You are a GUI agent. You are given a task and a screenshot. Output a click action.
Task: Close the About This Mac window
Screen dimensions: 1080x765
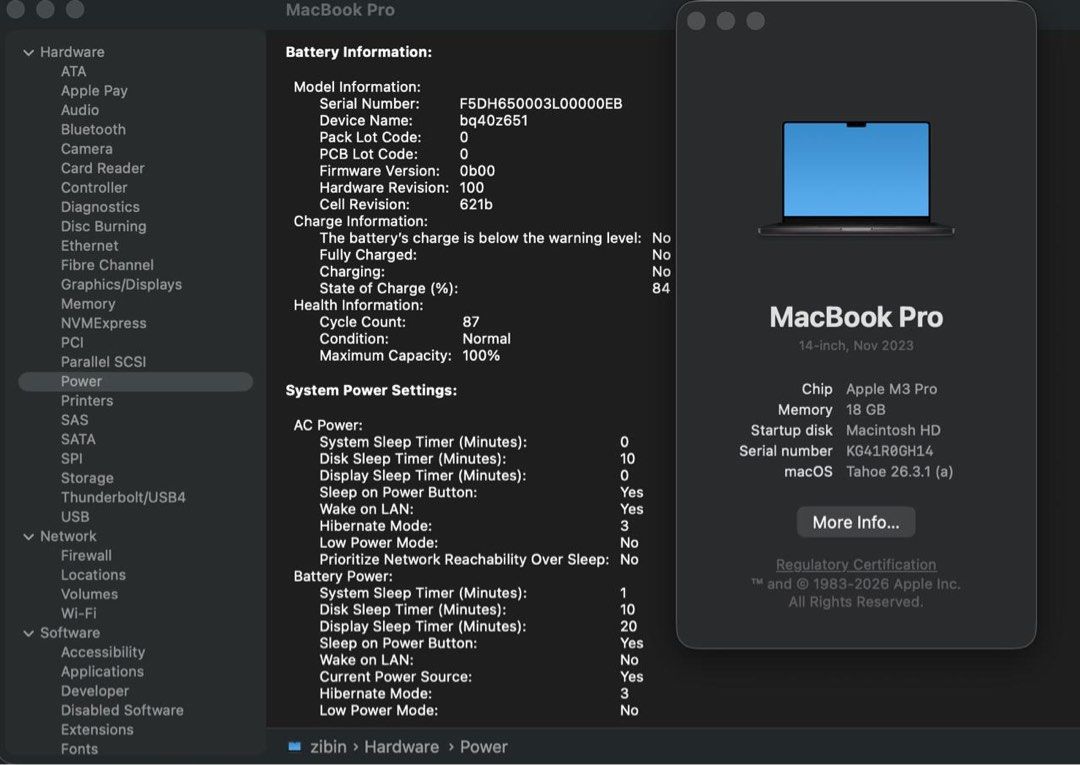696,21
